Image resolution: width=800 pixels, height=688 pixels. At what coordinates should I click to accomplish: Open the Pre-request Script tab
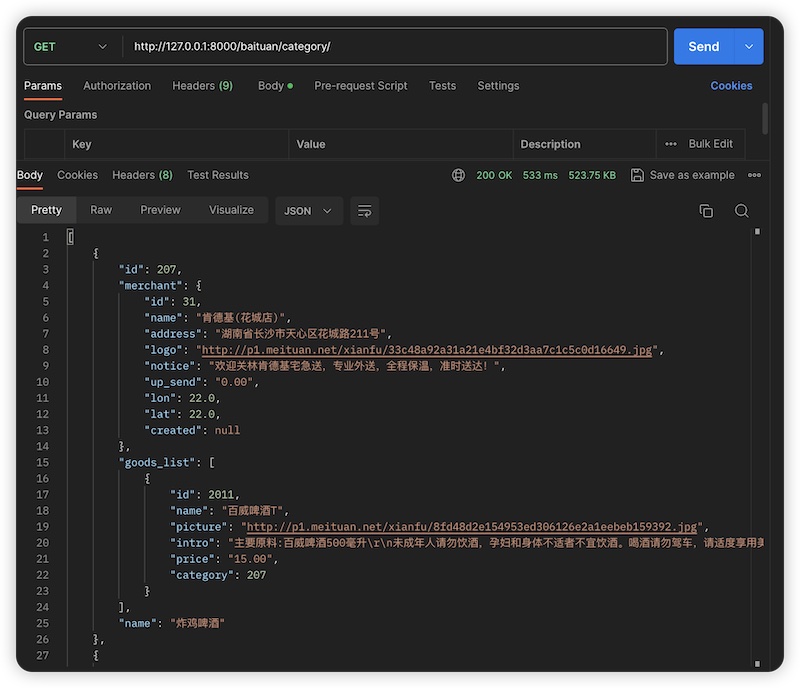pos(361,86)
